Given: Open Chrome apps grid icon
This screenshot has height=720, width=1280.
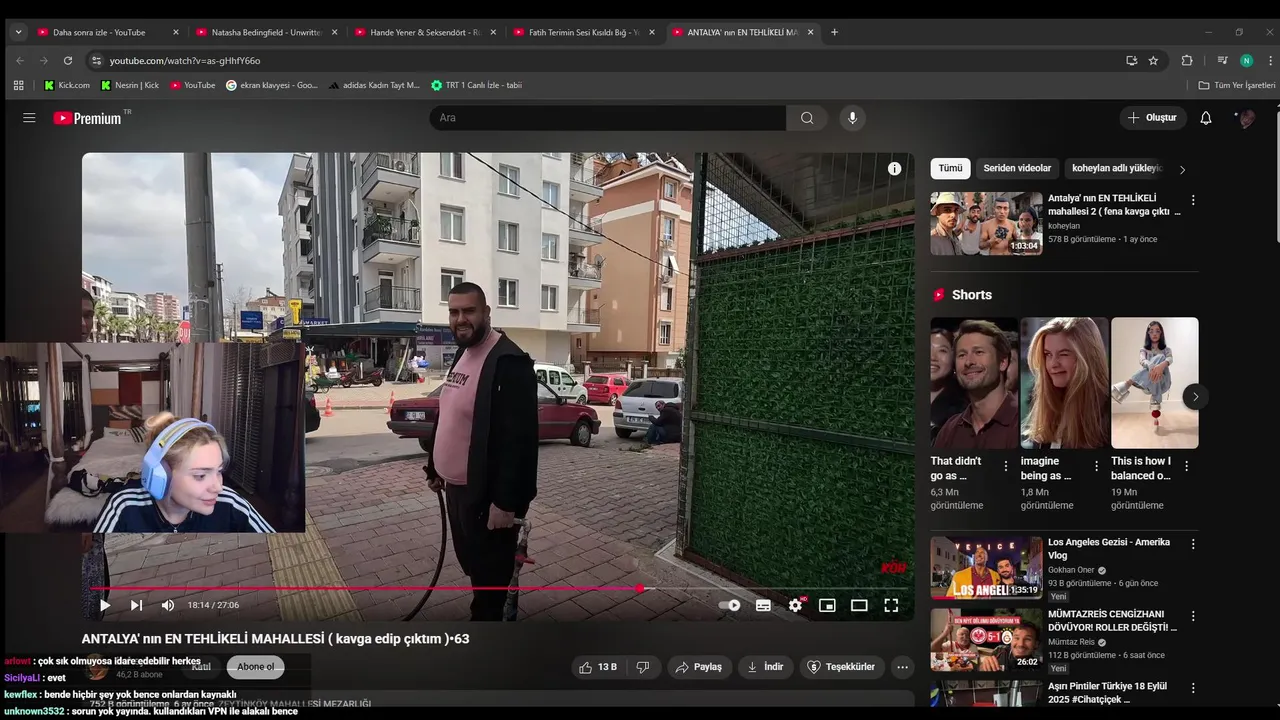Looking at the screenshot, I should click(18, 85).
